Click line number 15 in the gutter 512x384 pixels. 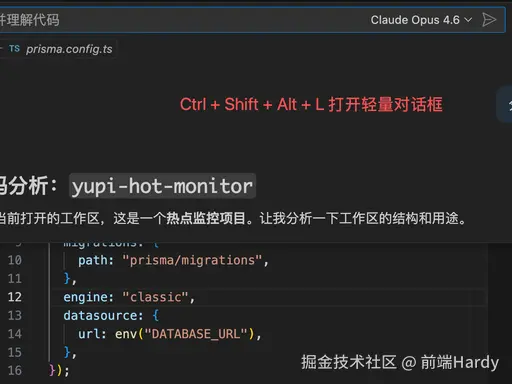point(15,352)
